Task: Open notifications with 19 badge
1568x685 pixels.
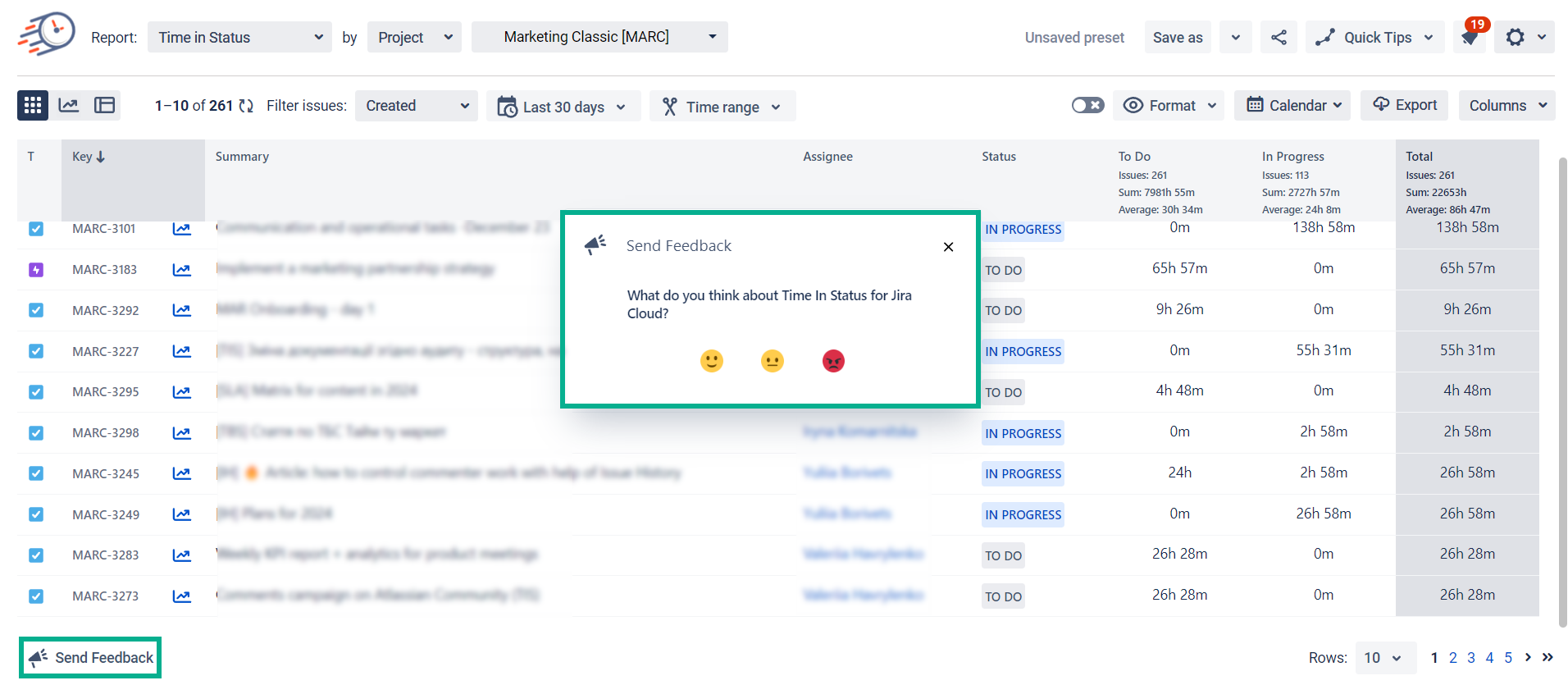Action: 1470,38
